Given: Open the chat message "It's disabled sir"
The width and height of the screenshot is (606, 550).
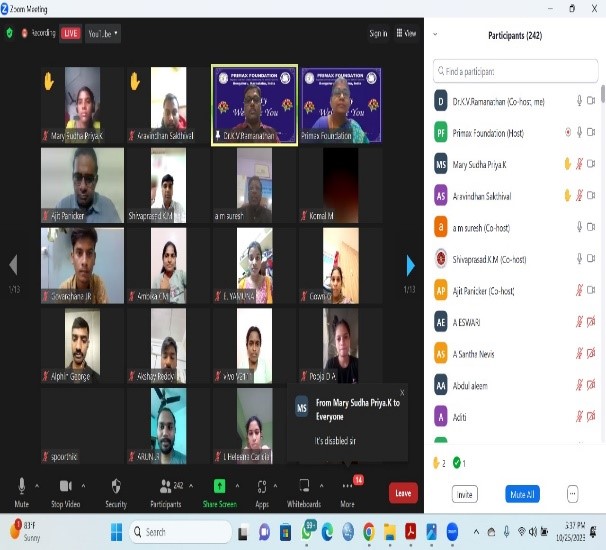Looking at the screenshot, I should [335, 441].
